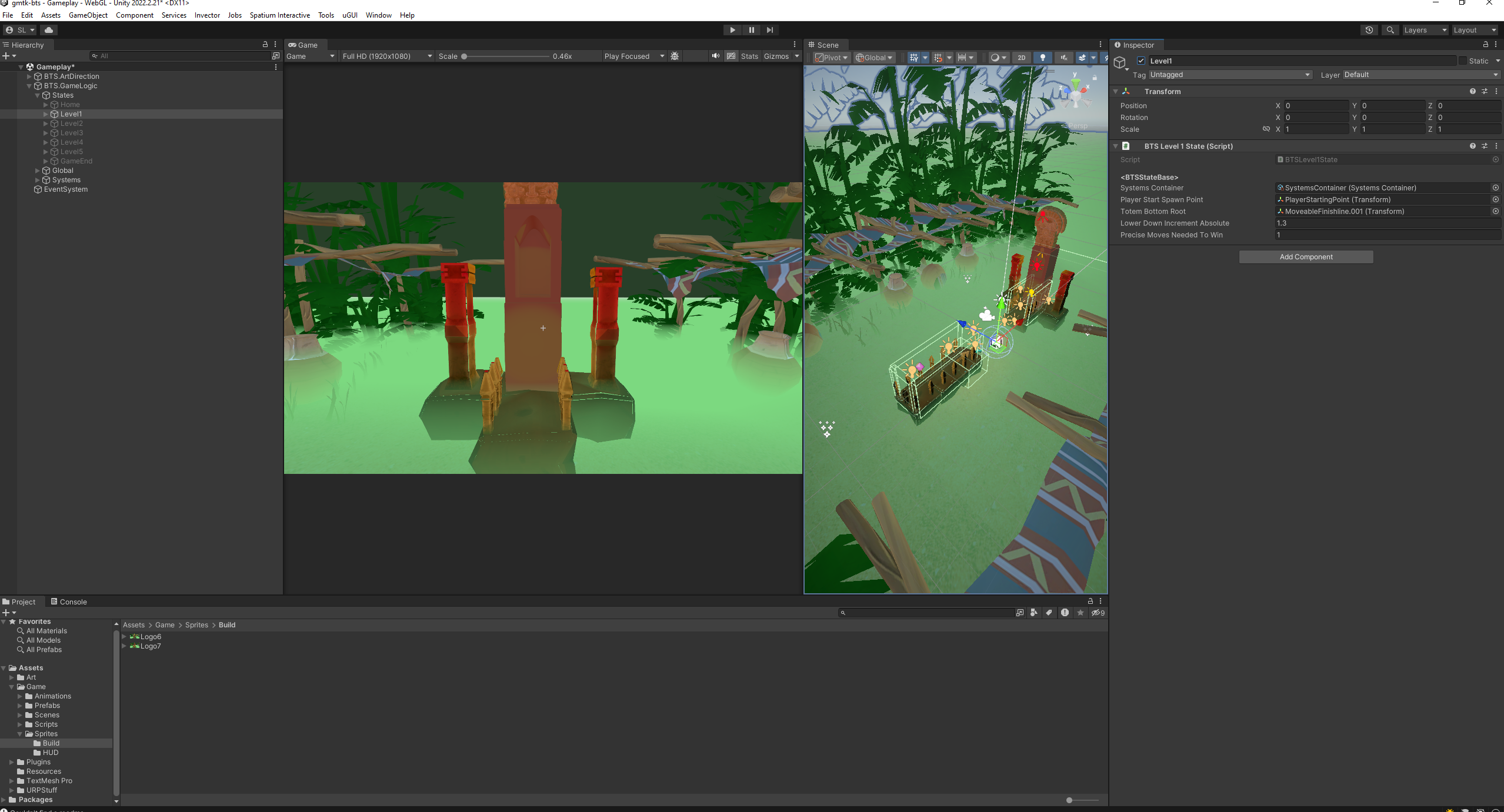Open the global search magnifier icon
This screenshot has width=1504, height=812.
(1390, 30)
